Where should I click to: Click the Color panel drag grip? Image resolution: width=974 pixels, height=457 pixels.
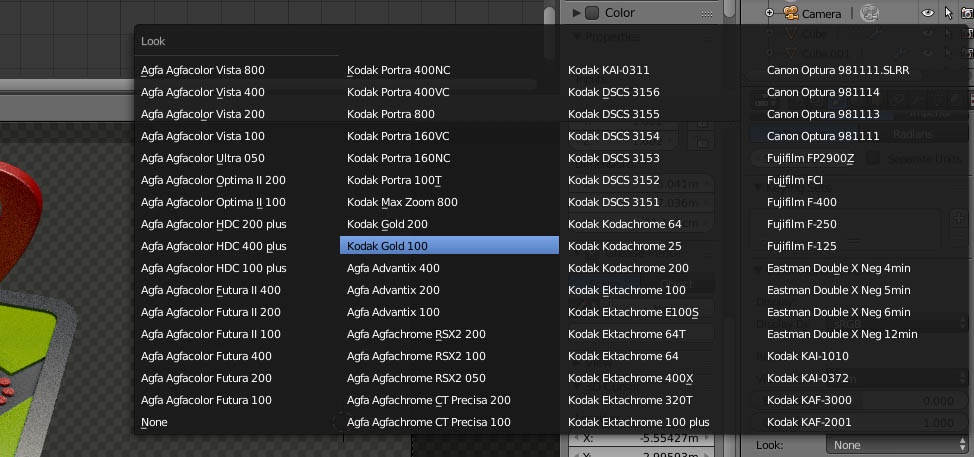(707, 13)
